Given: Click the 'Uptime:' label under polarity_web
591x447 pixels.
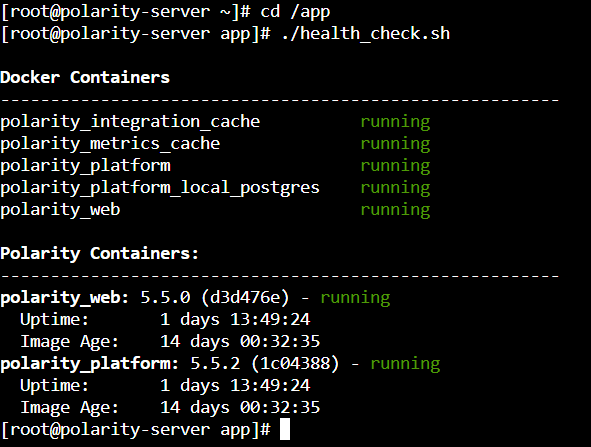Looking at the screenshot, I should (55, 320).
